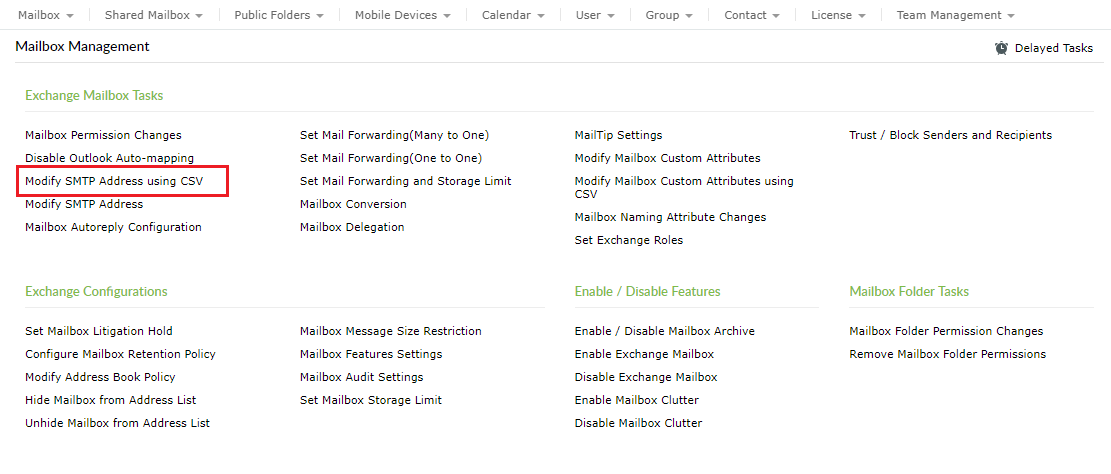The image size is (1111, 474).
Task: Select the Mailbox Delegation task
Action: [x=352, y=227]
